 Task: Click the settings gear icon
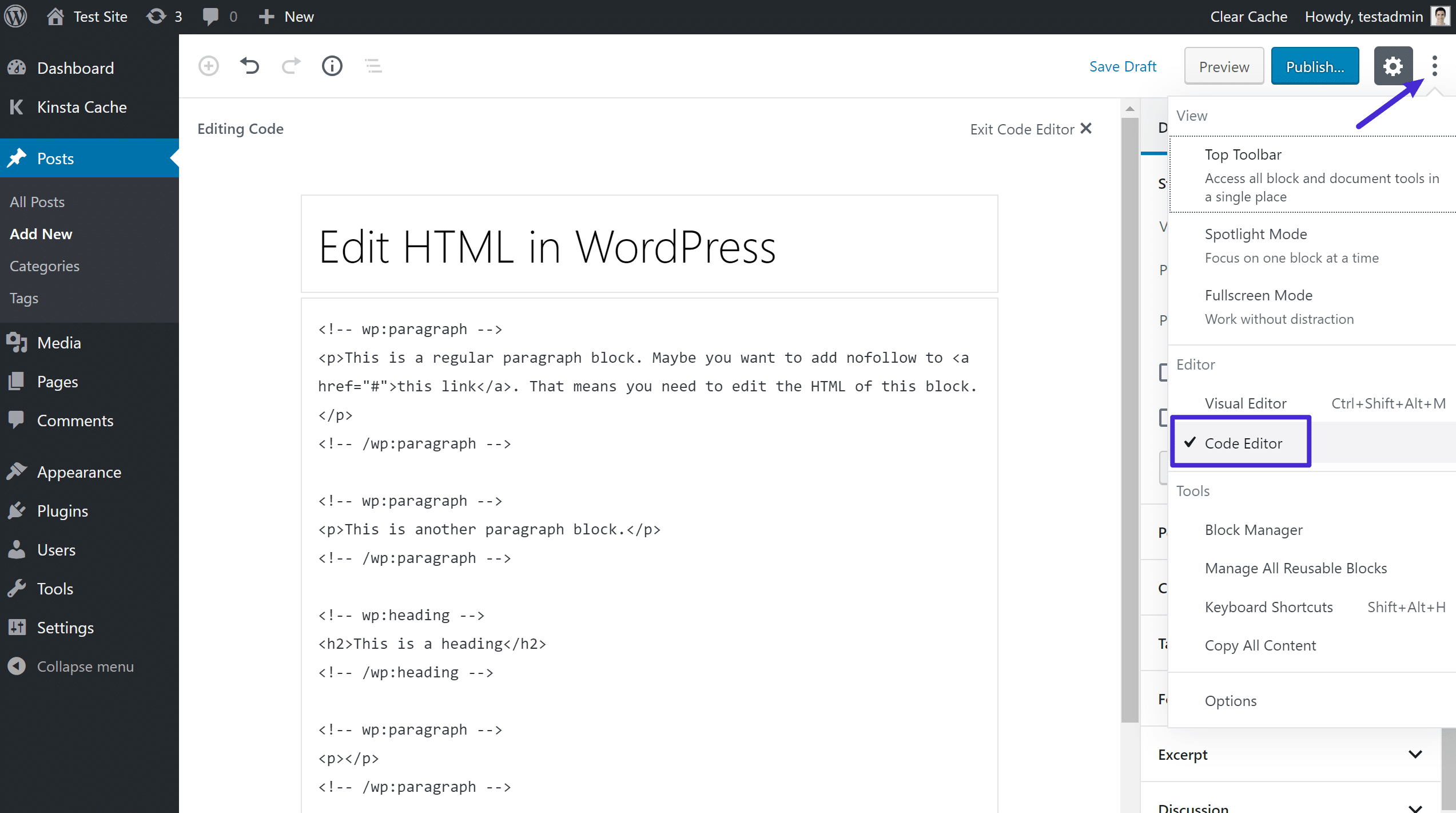point(1393,66)
